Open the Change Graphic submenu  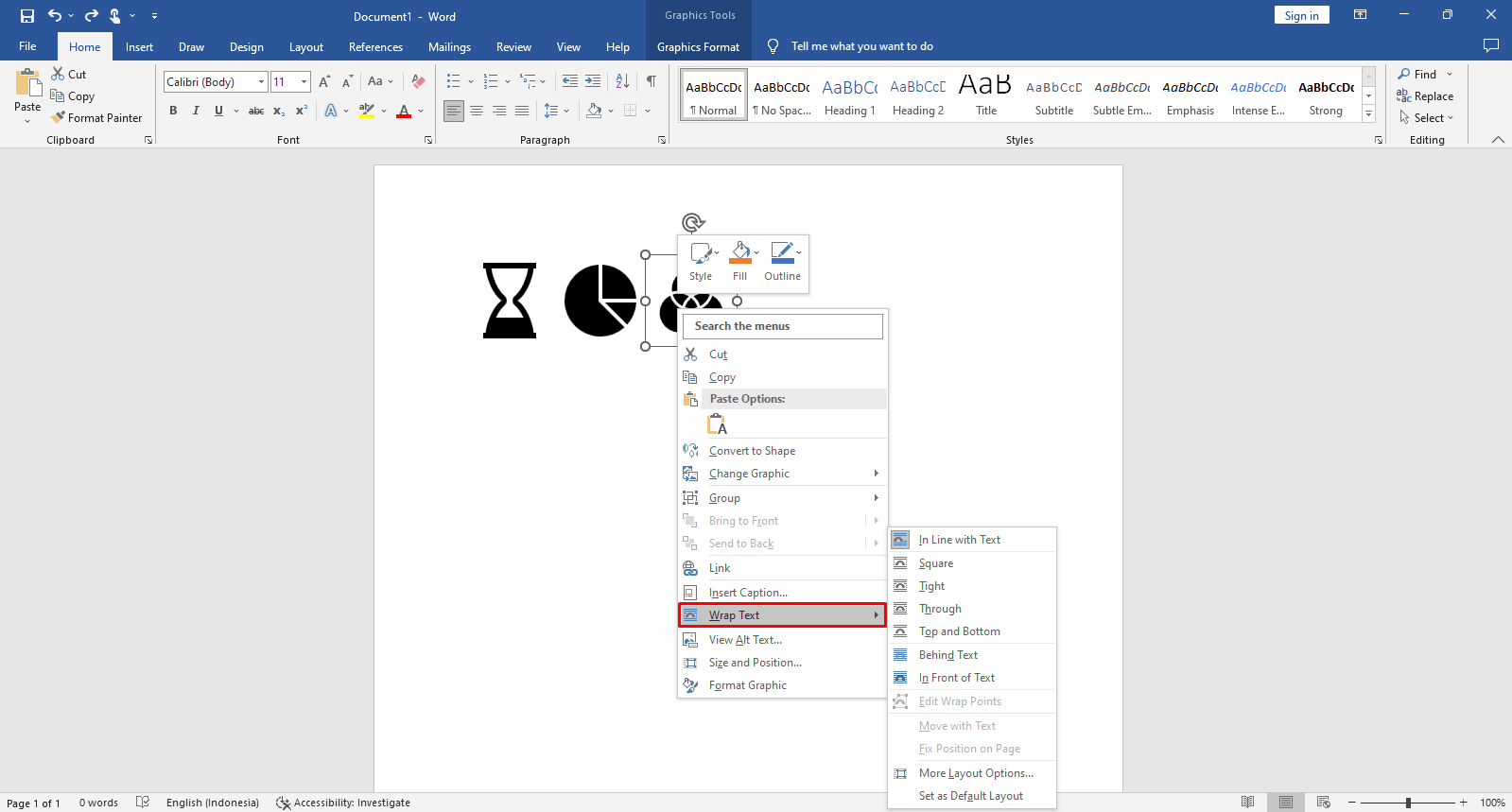[x=783, y=474]
